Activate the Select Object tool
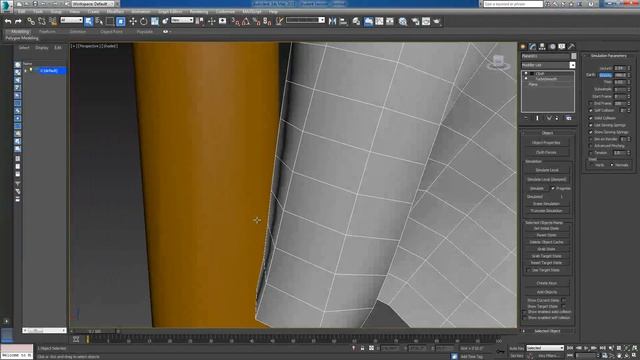The height and width of the screenshot is (360, 640). [89, 21]
